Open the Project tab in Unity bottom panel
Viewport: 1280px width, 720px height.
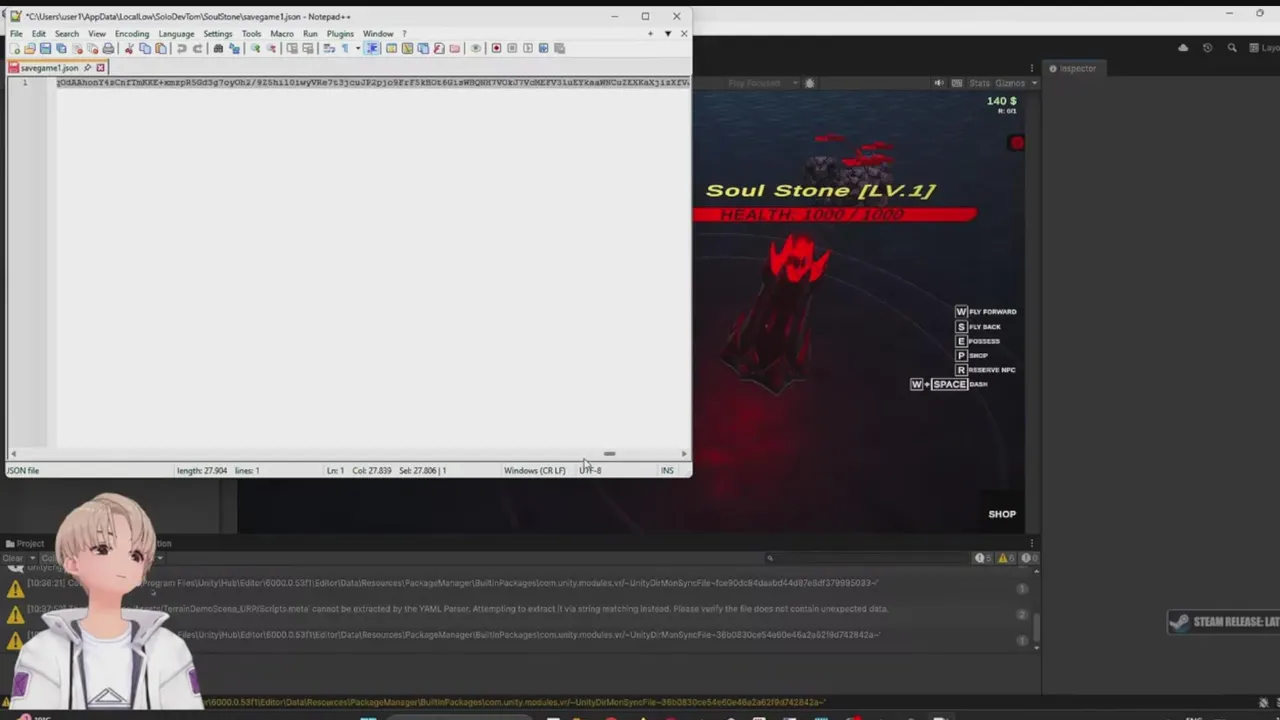click(x=24, y=543)
